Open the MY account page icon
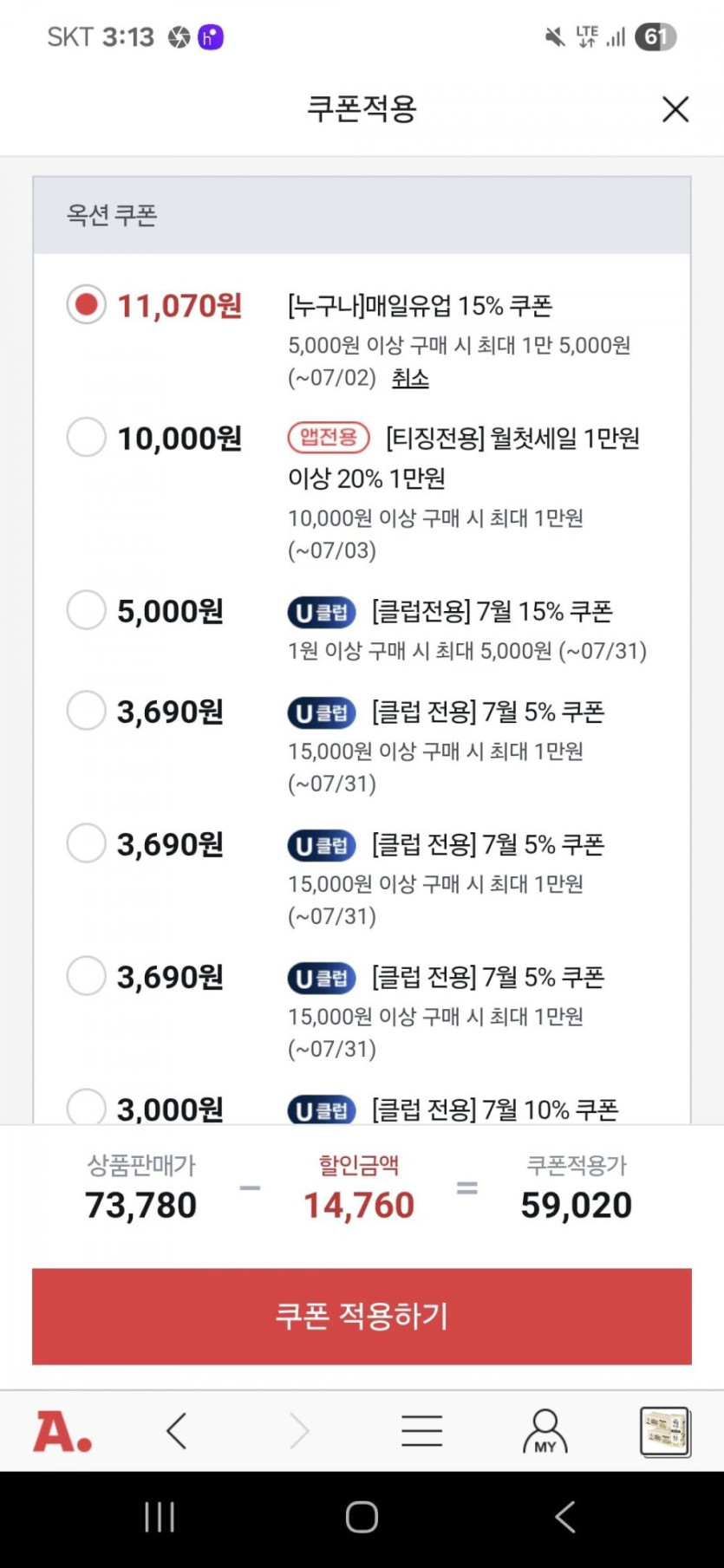724x1568 pixels. pos(545,1431)
